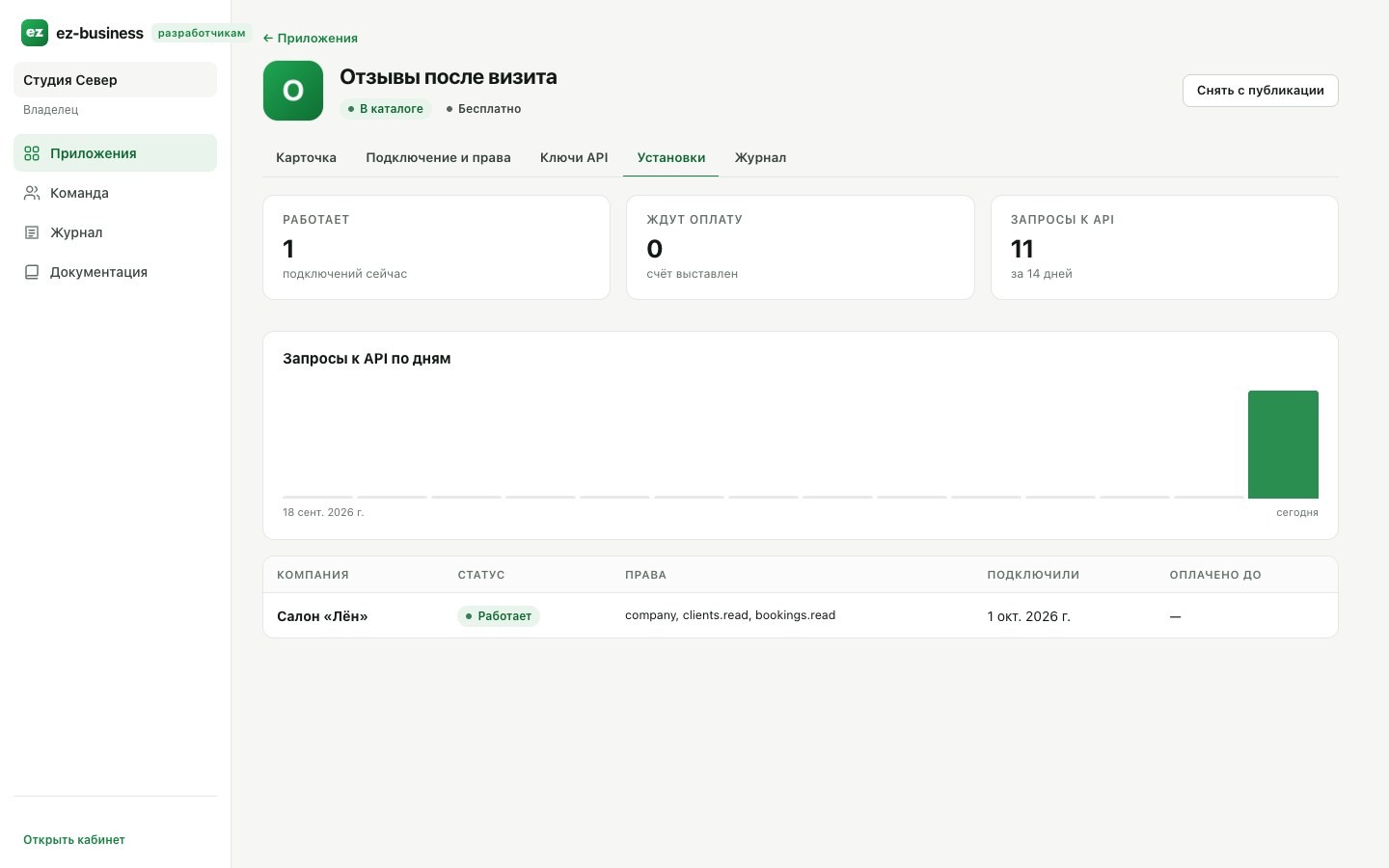Image resolution: width=1389 pixels, height=868 pixels.
Task: Open Документация in the sidebar
Action: (115, 272)
